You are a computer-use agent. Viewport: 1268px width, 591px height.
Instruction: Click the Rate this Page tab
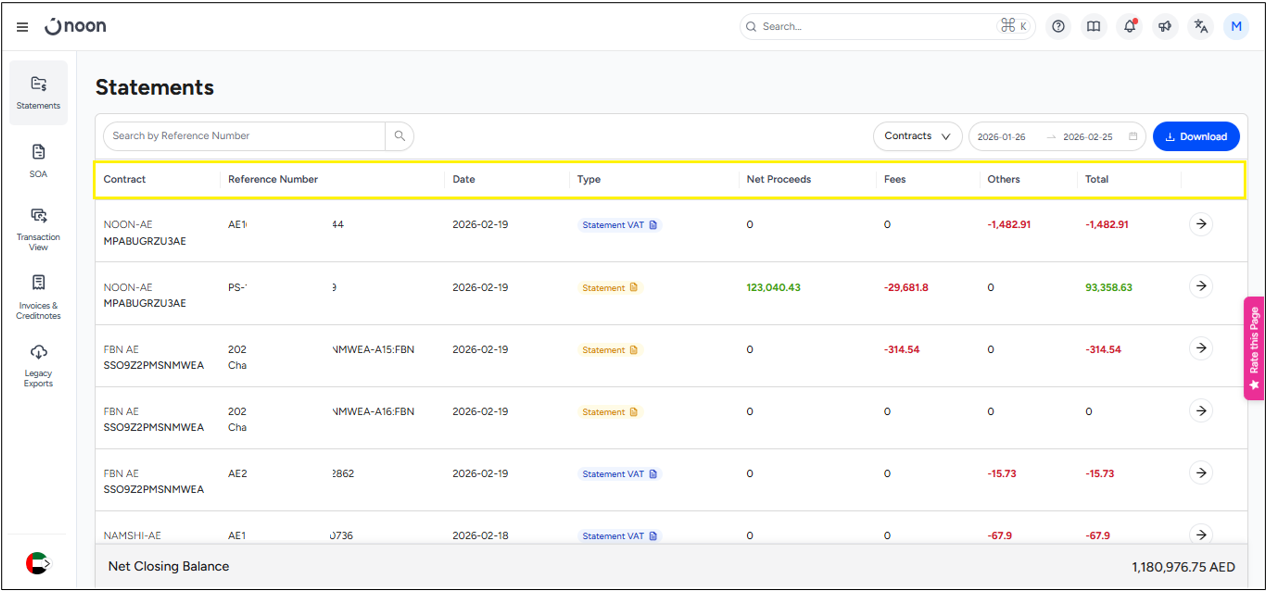1254,348
